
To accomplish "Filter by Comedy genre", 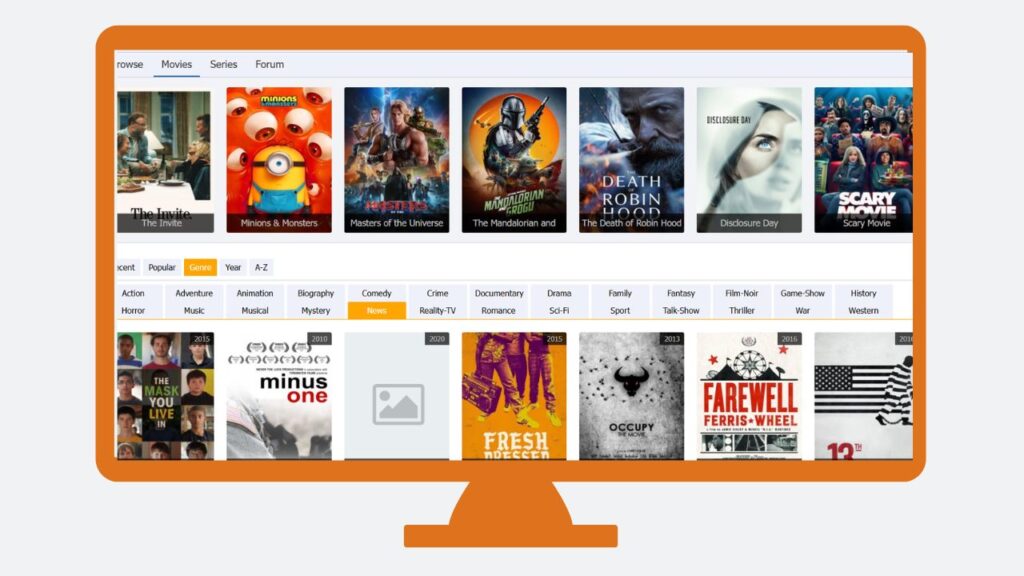I will click(377, 293).
